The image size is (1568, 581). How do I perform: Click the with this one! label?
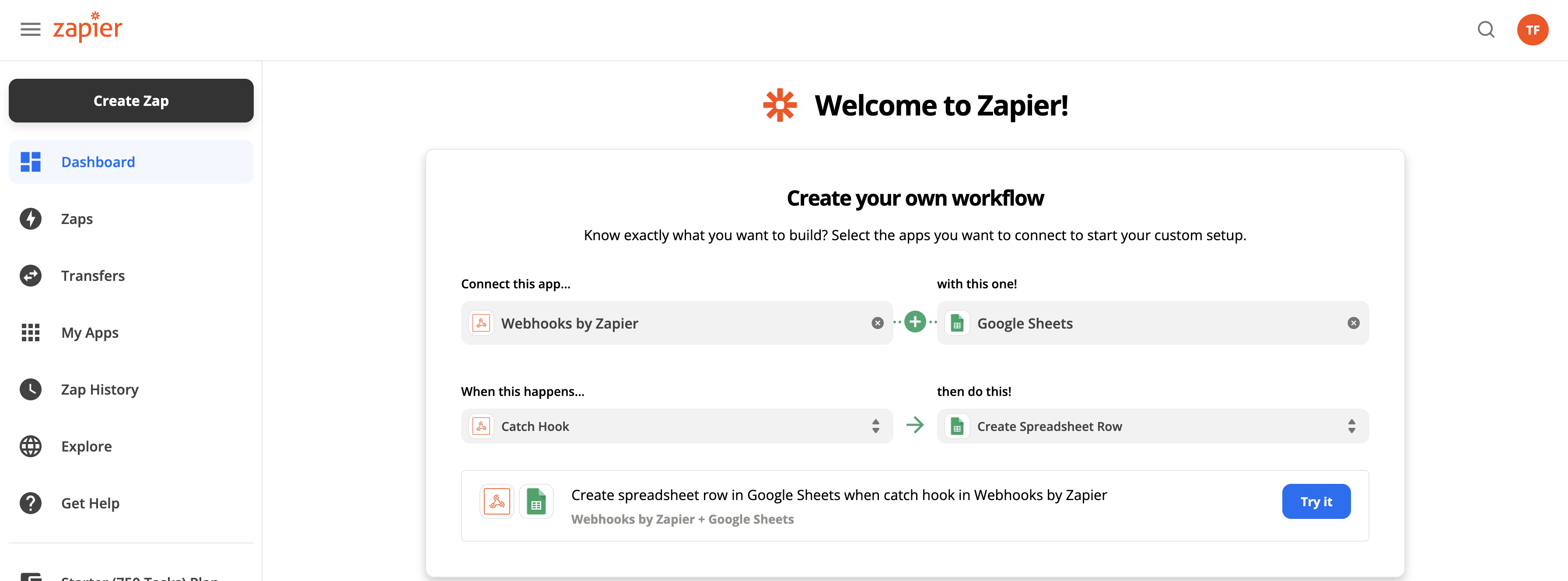pos(976,284)
